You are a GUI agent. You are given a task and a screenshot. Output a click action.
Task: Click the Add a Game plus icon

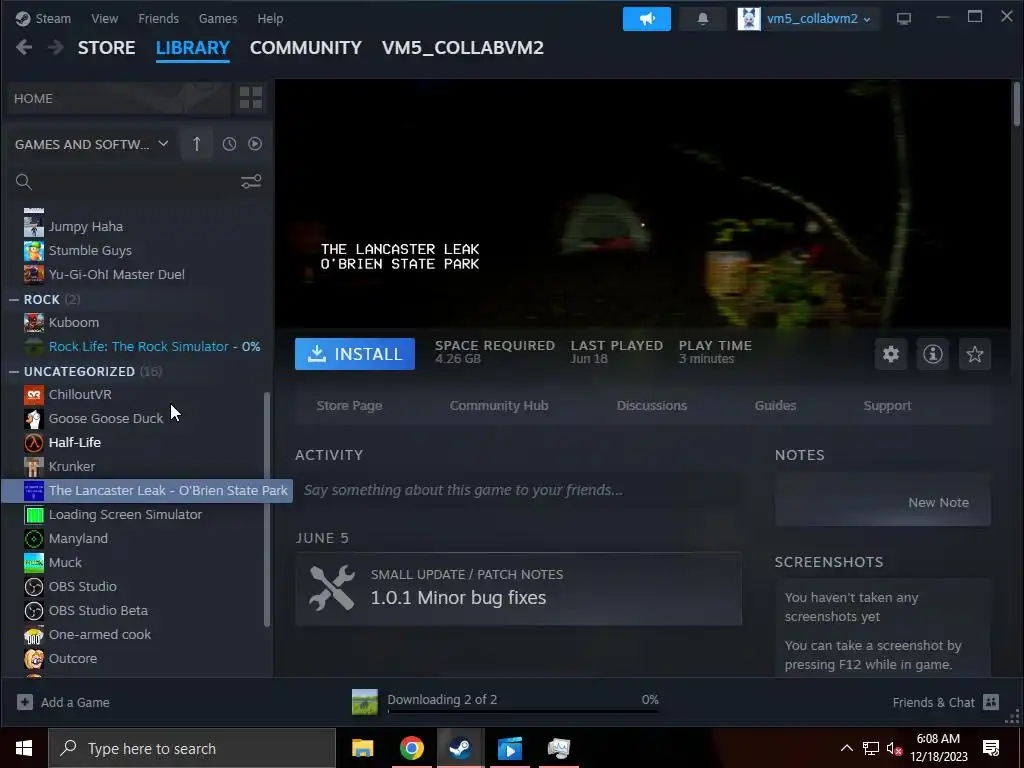click(x=25, y=702)
